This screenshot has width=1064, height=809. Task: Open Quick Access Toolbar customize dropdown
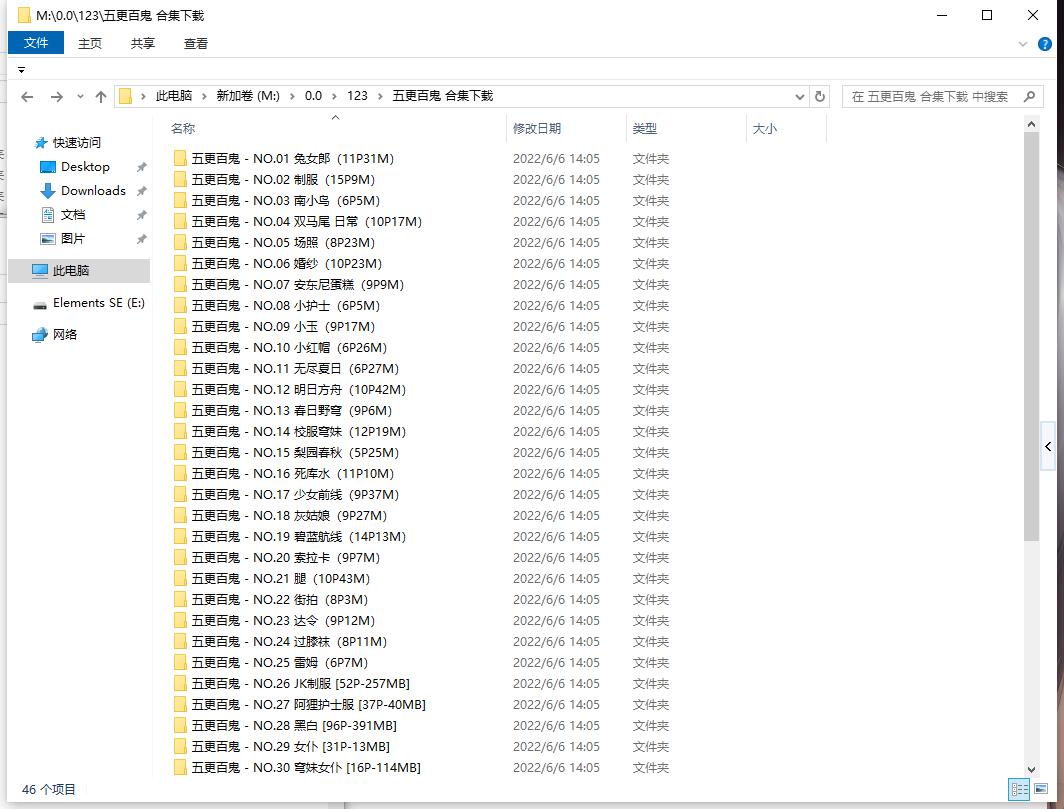point(21,70)
